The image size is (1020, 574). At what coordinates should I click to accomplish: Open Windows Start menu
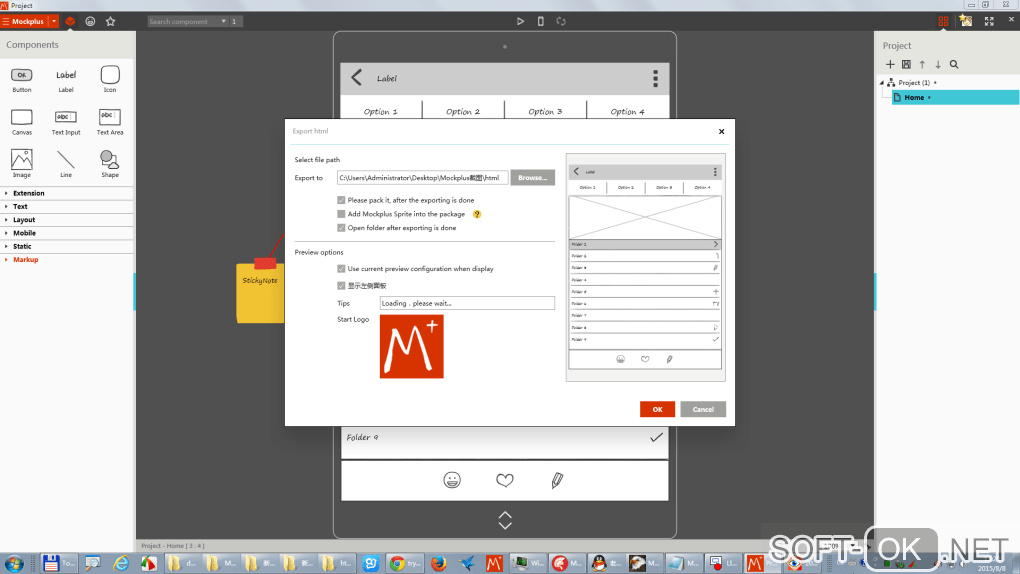(14, 564)
